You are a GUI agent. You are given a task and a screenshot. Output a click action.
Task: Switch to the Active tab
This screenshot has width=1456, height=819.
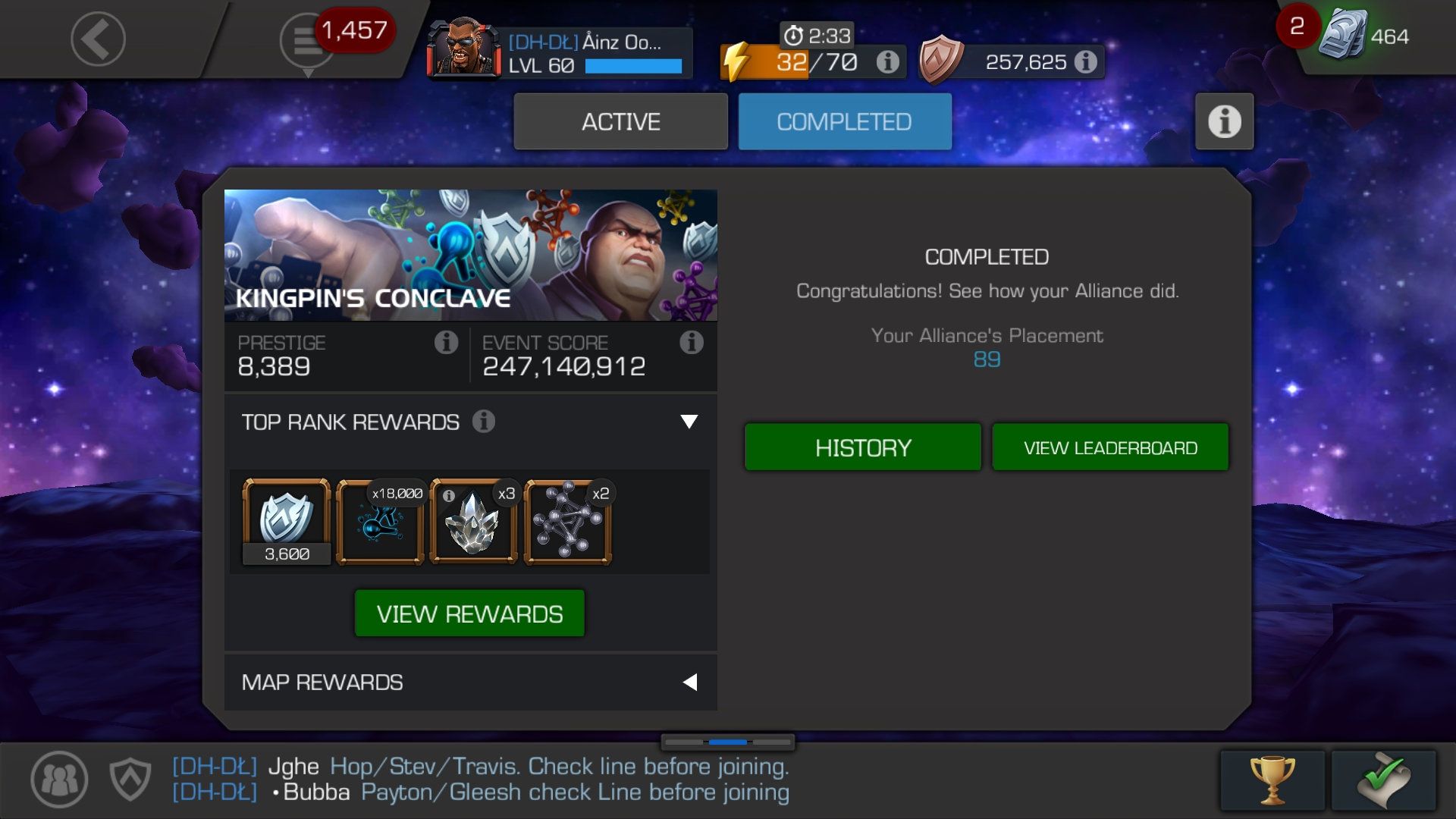pyautogui.click(x=620, y=121)
